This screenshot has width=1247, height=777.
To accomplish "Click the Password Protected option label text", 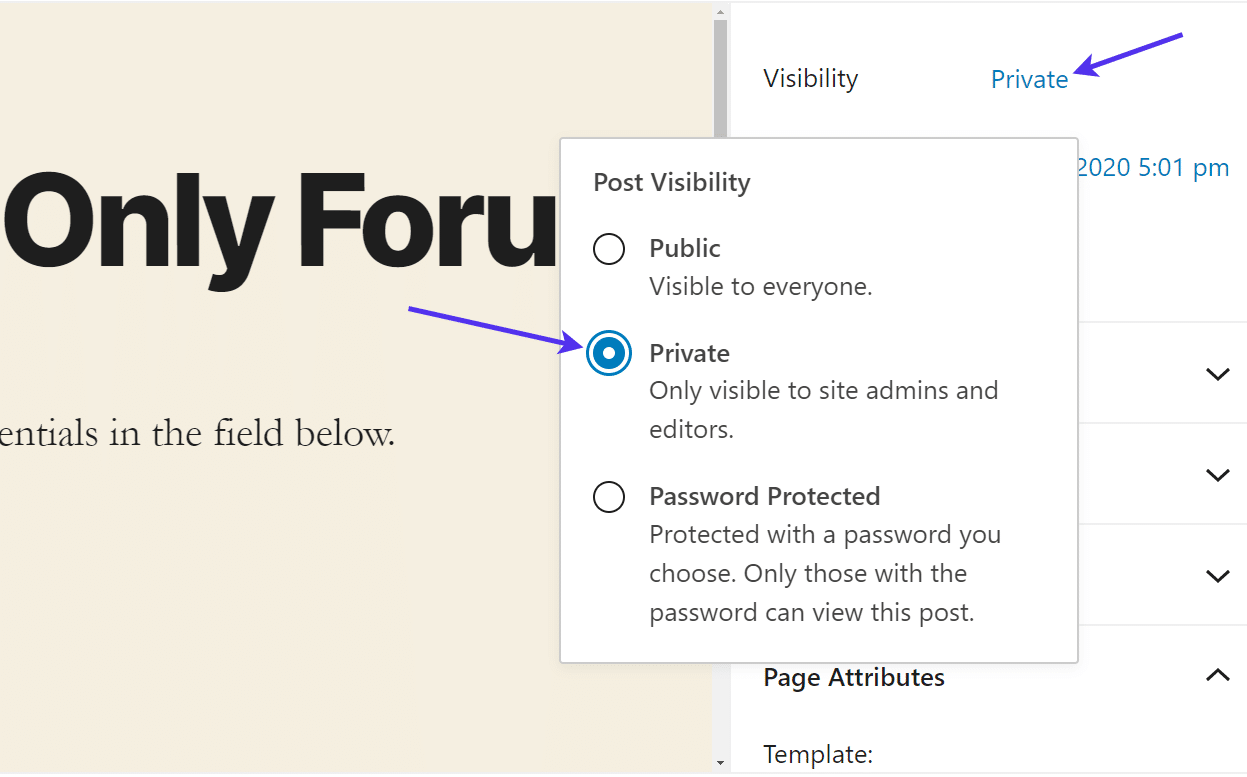I will click(x=765, y=496).
